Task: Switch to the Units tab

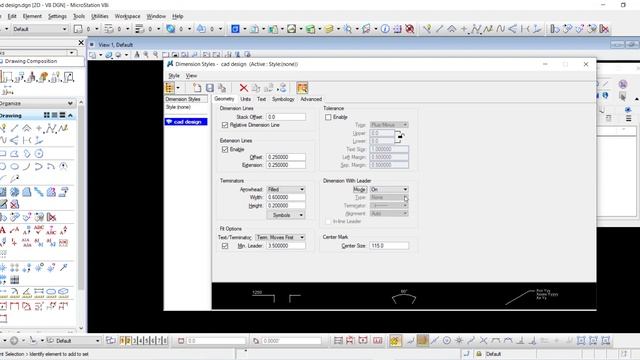Action: point(245,99)
